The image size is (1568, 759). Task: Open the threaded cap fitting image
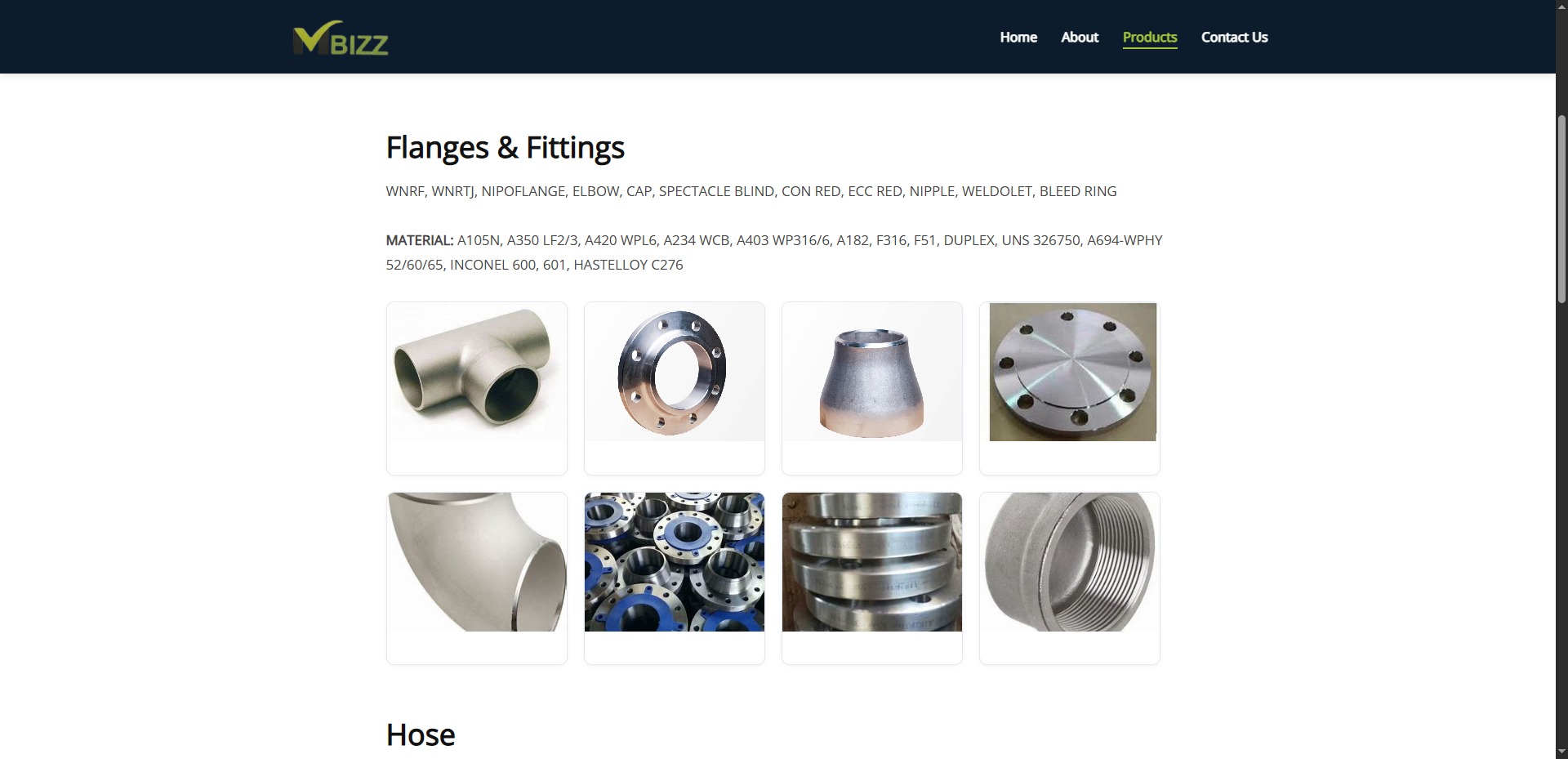tap(1070, 562)
